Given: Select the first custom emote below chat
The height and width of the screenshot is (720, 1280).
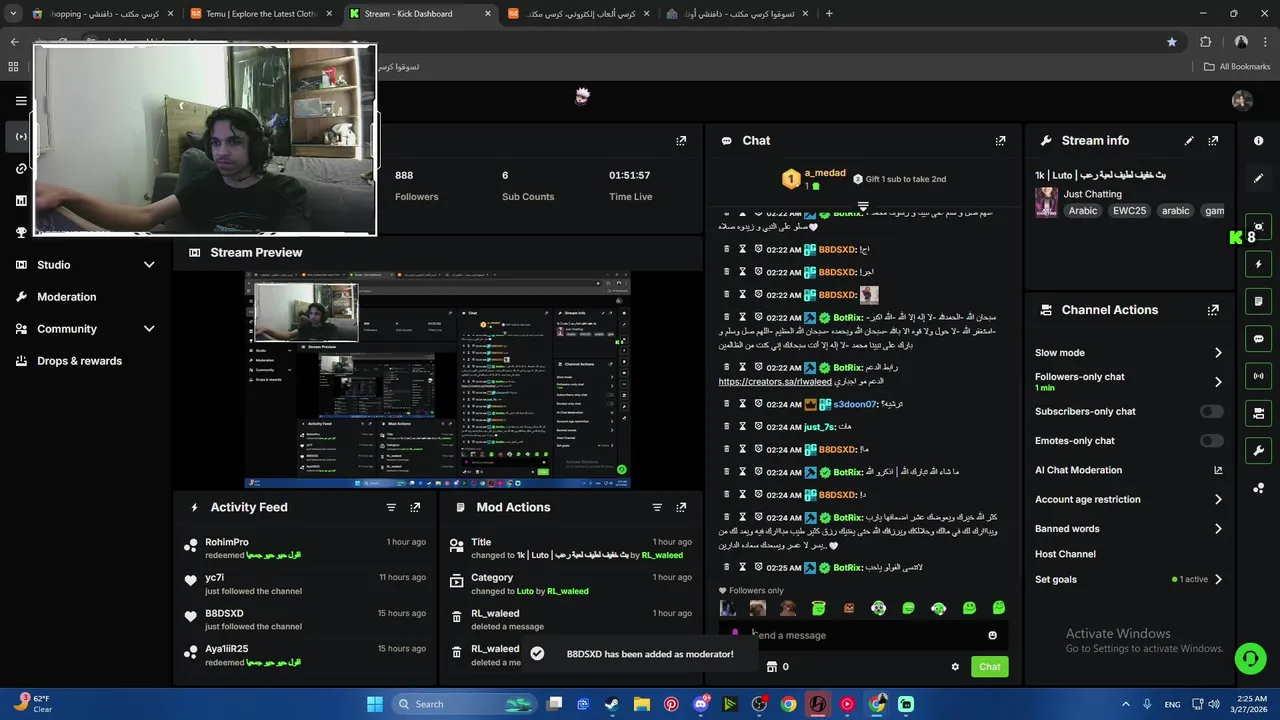Looking at the screenshot, I should 728,608.
